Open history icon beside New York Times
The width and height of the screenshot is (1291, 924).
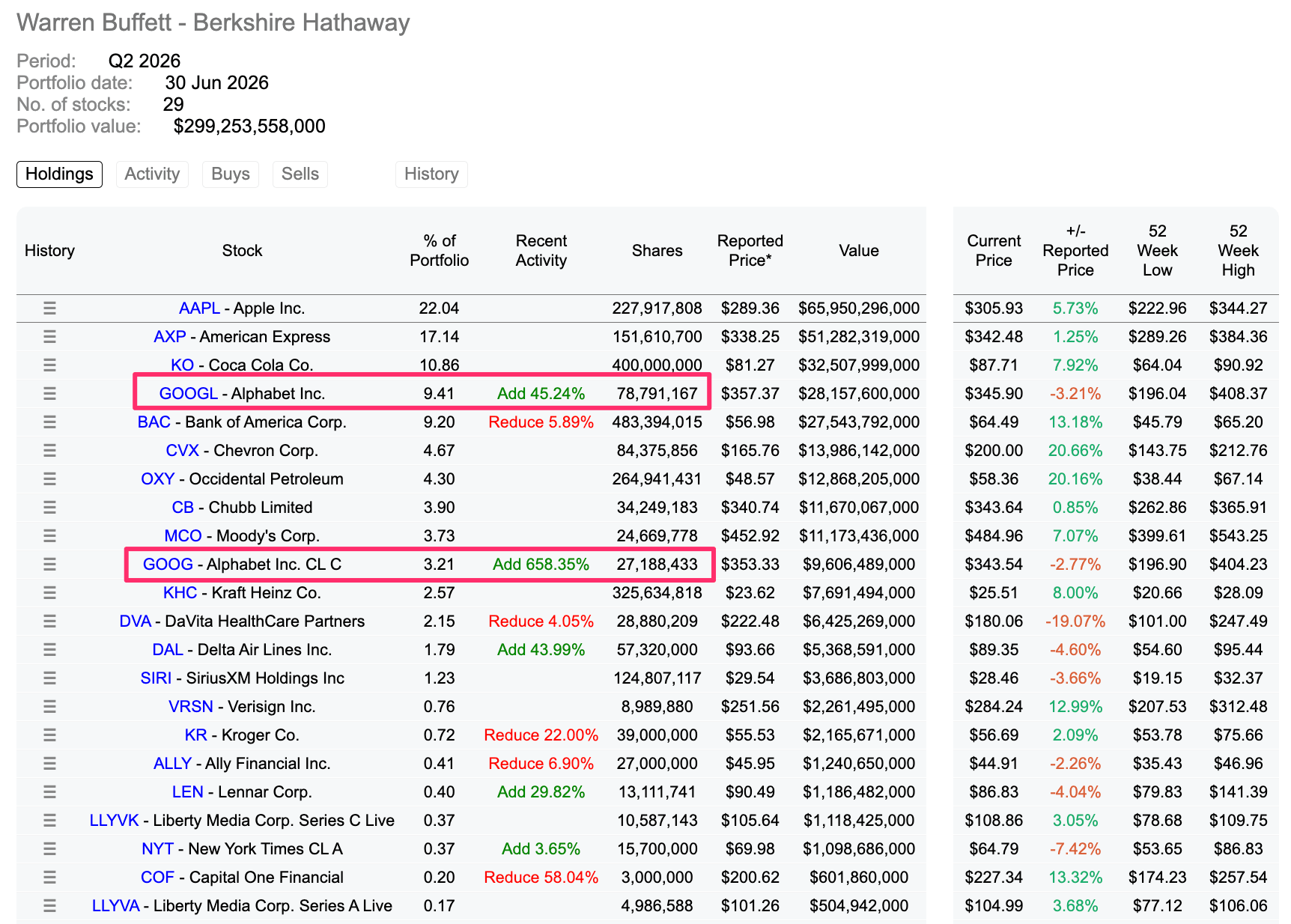[49, 848]
